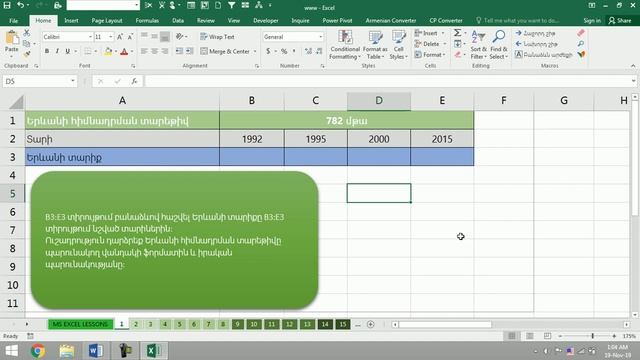Expand the Format cells dropdown
The height and width of the screenshot is (360, 640).
click(x=444, y=54)
